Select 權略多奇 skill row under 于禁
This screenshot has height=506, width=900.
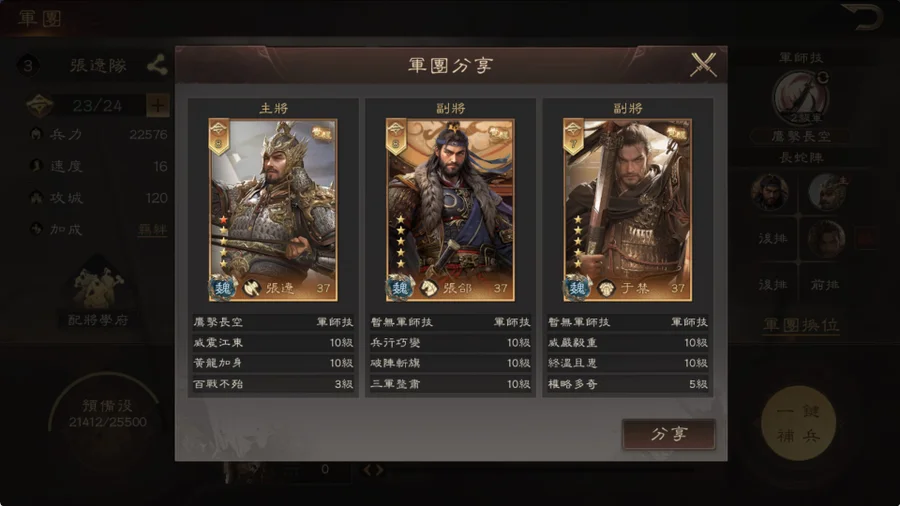tap(628, 384)
